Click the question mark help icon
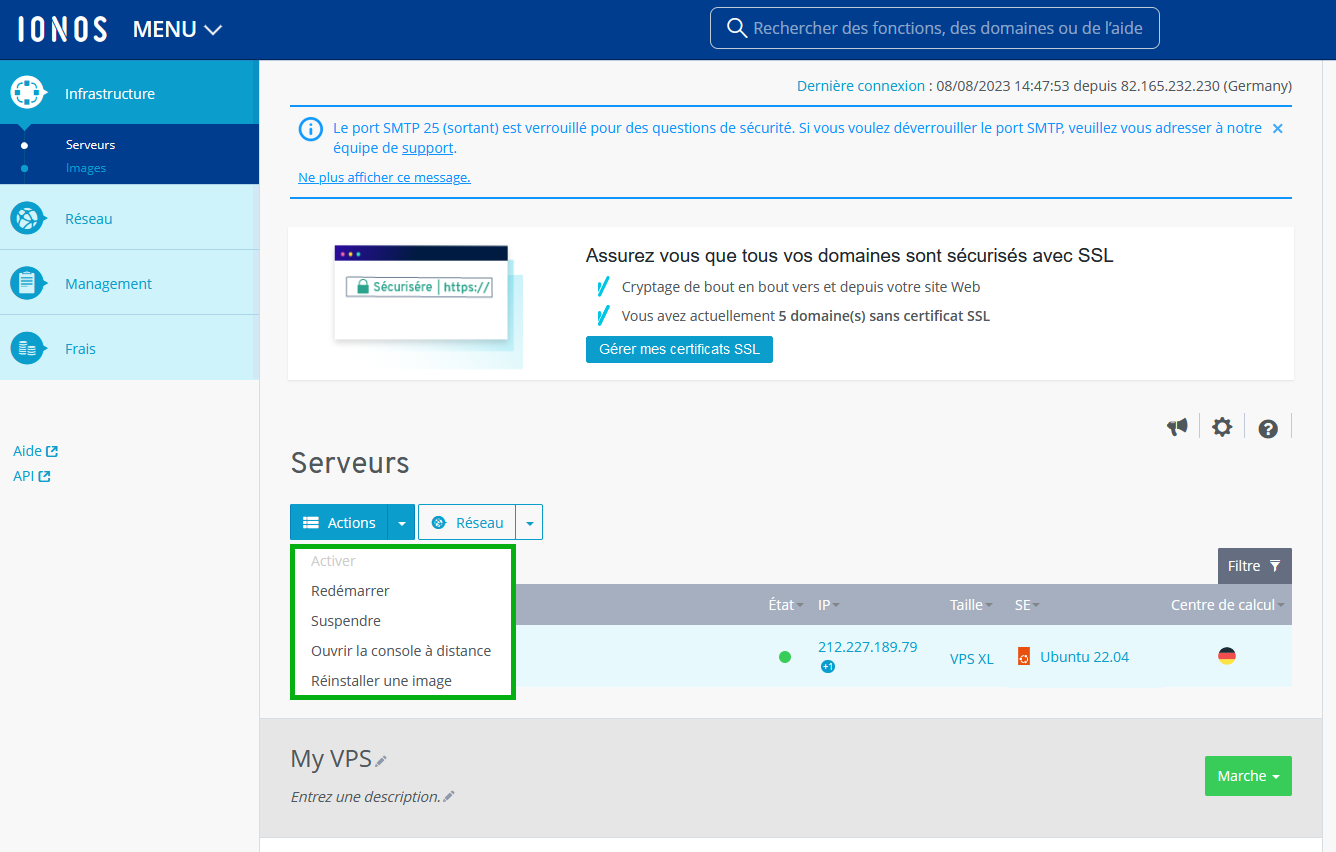The image size is (1336, 852). click(x=1268, y=428)
